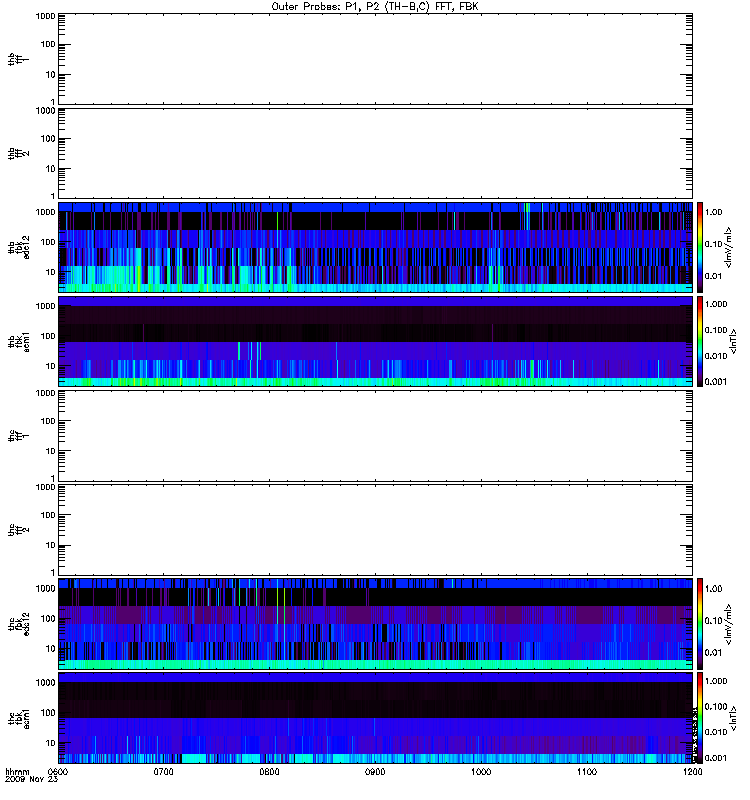The height and width of the screenshot is (800, 750).
Task: Click the '0700' time axis label
Action: click(x=163, y=772)
